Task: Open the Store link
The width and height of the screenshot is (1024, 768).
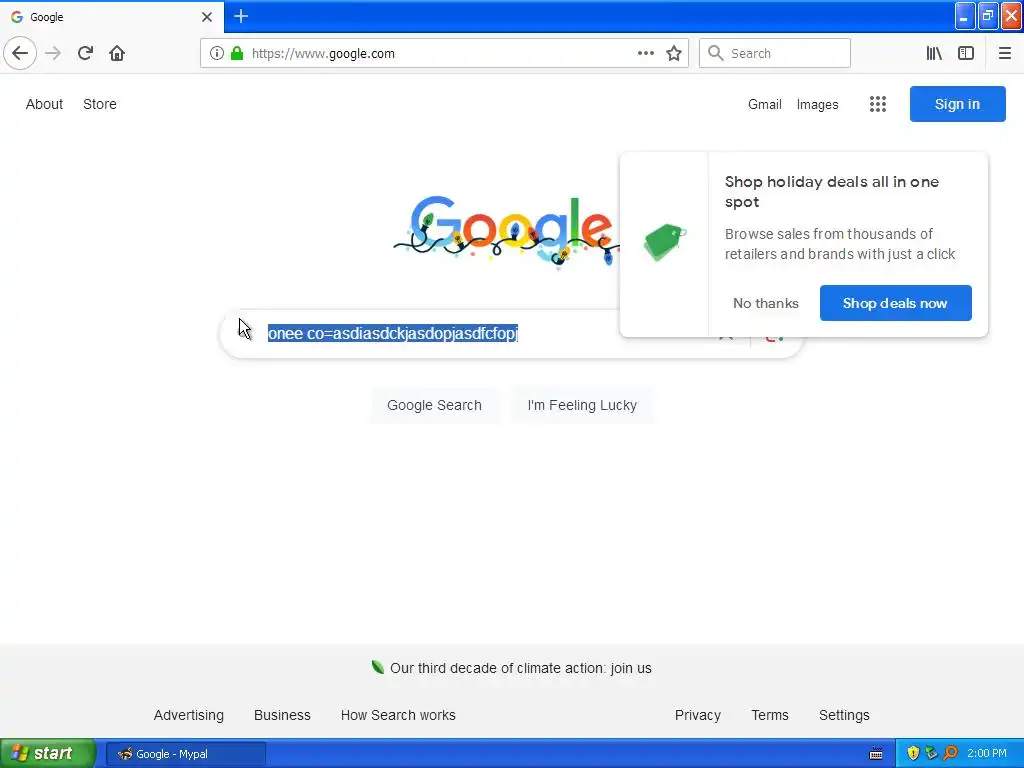Action: click(100, 104)
